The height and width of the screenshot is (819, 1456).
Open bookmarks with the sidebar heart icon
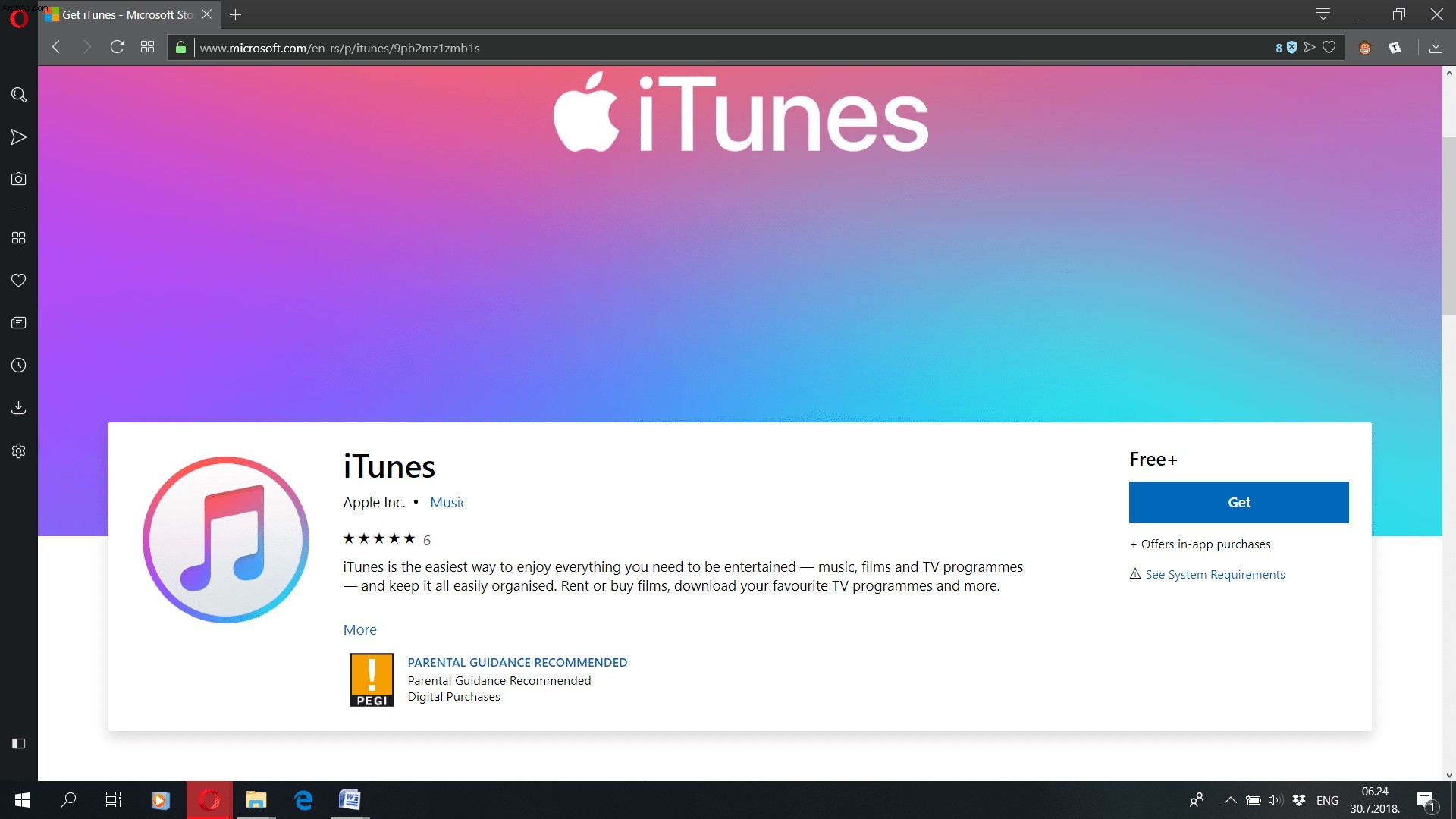[19, 281]
